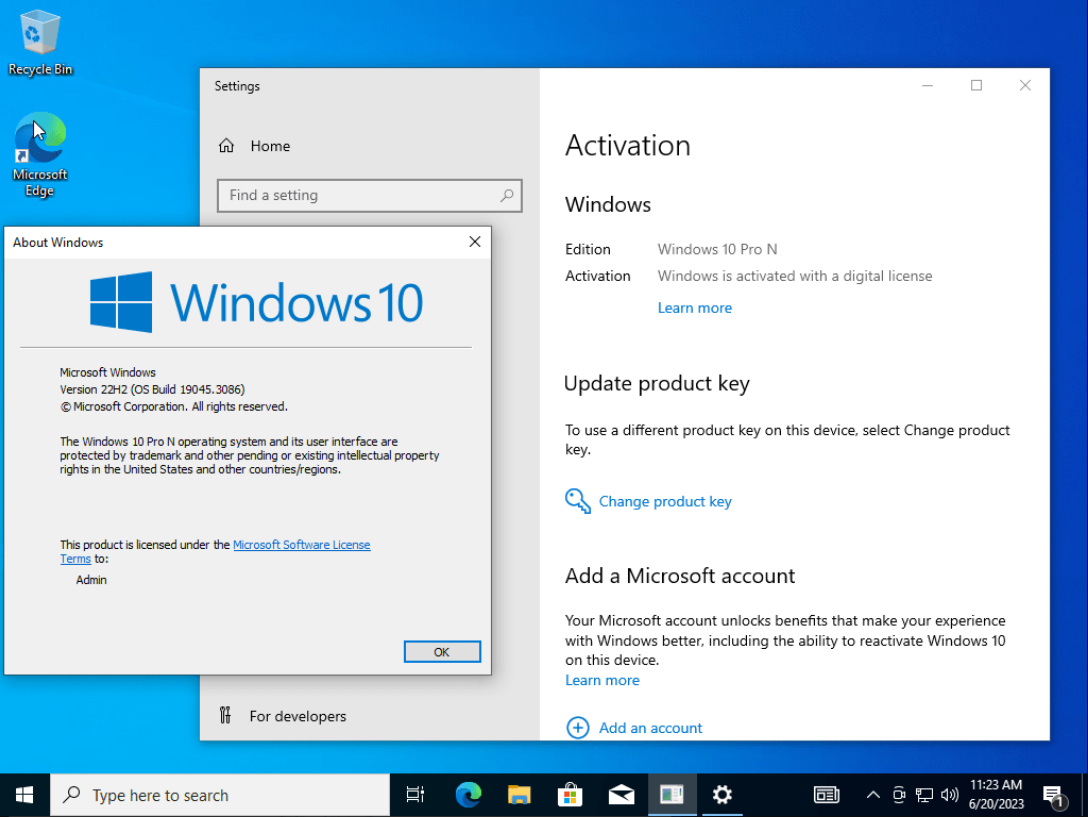Open the Mail app on the taskbar
Image resolution: width=1088 pixels, height=817 pixels.
[621, 795]
